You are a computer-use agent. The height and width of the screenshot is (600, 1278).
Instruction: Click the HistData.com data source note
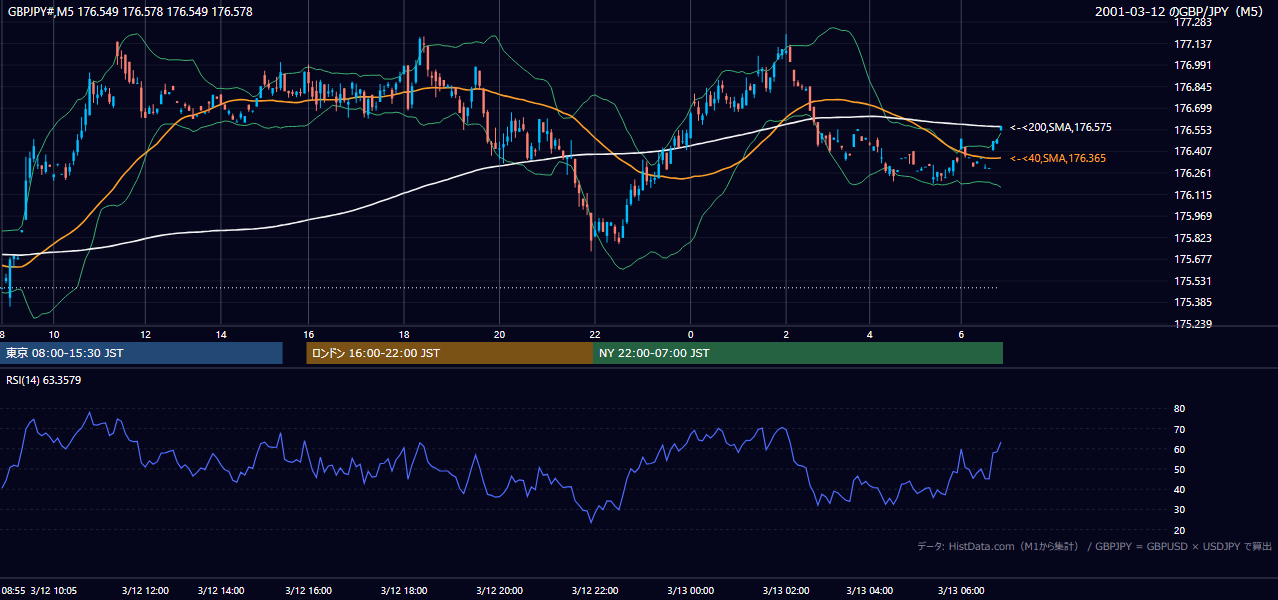coord(1095,546)
